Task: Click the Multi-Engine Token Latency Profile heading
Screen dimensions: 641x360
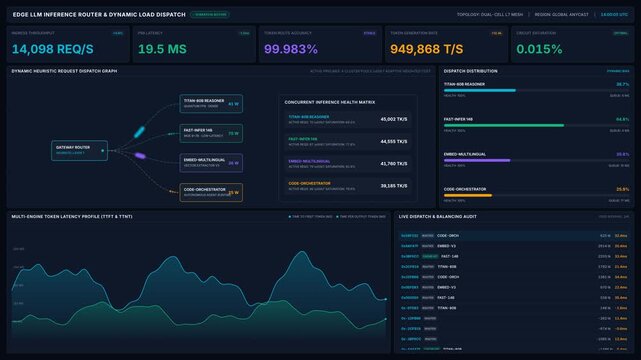Action: click(x=72, y=217)
